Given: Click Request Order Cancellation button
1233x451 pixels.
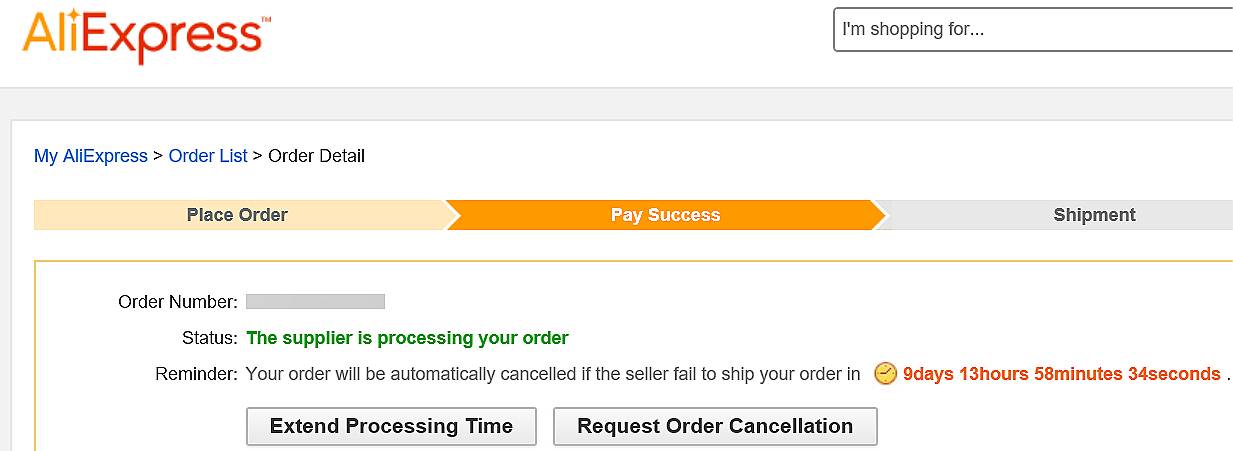Looking at the screenshot, I should pos(715,426).
